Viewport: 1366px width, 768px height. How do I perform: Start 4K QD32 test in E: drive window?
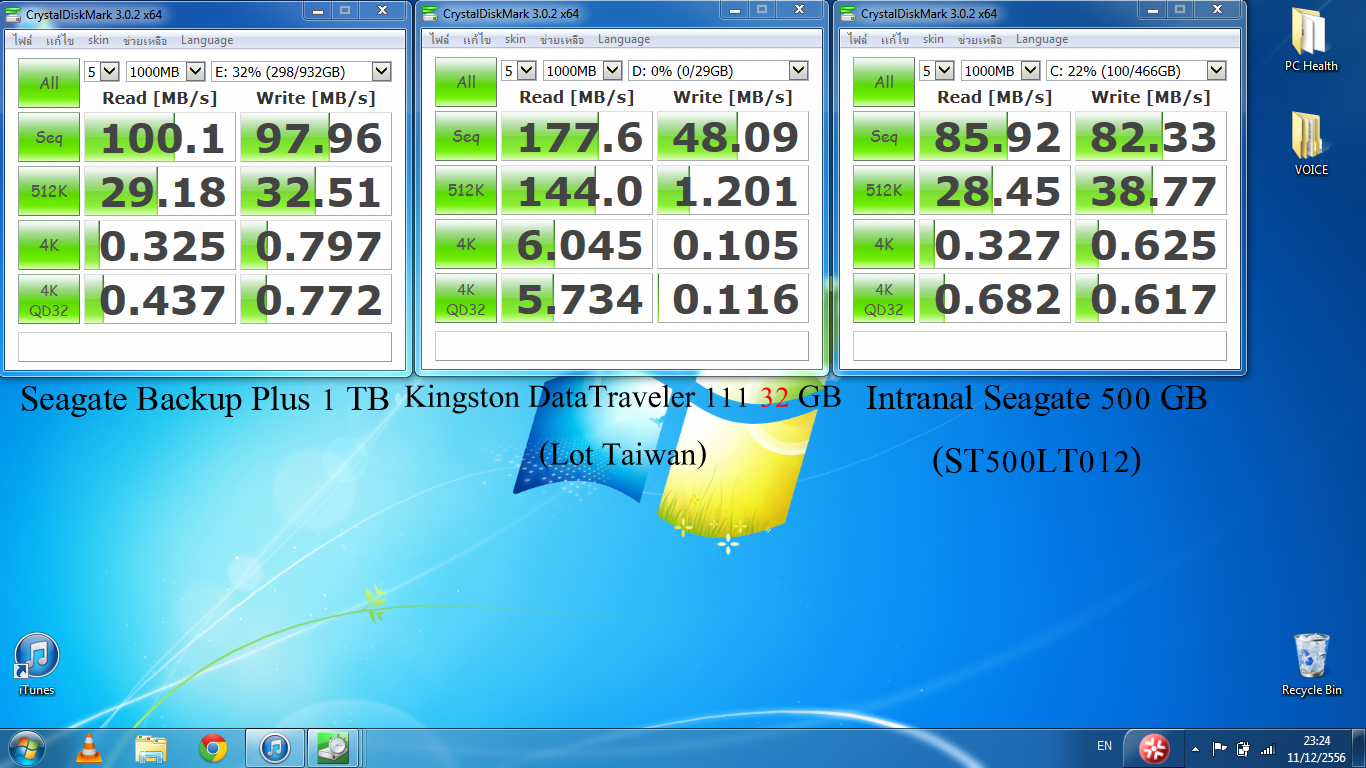[49, 299]
